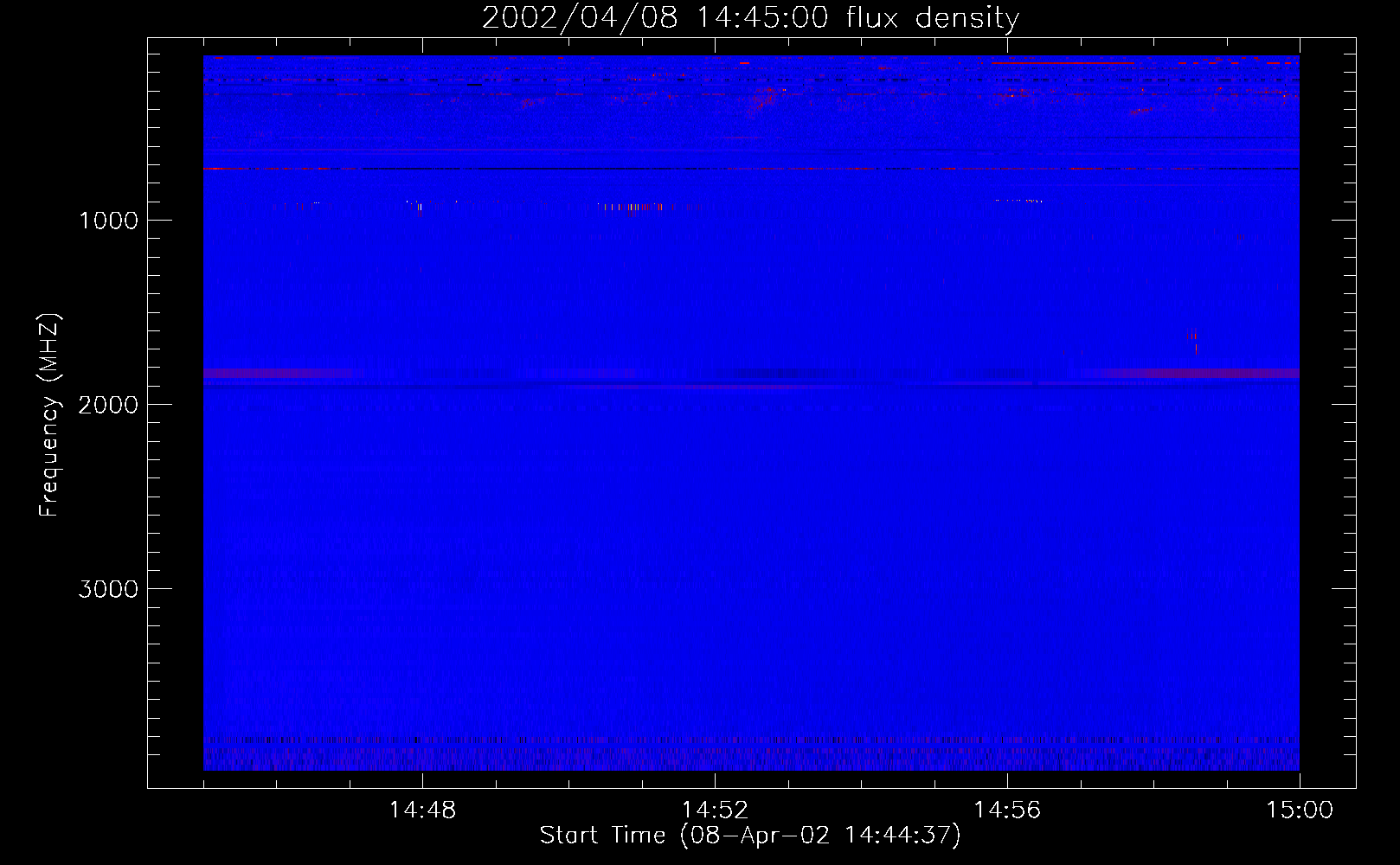Screen dimensions: 1400x865
Task: Select the 15:00 time tick label
Action: tap(1299, 811)
